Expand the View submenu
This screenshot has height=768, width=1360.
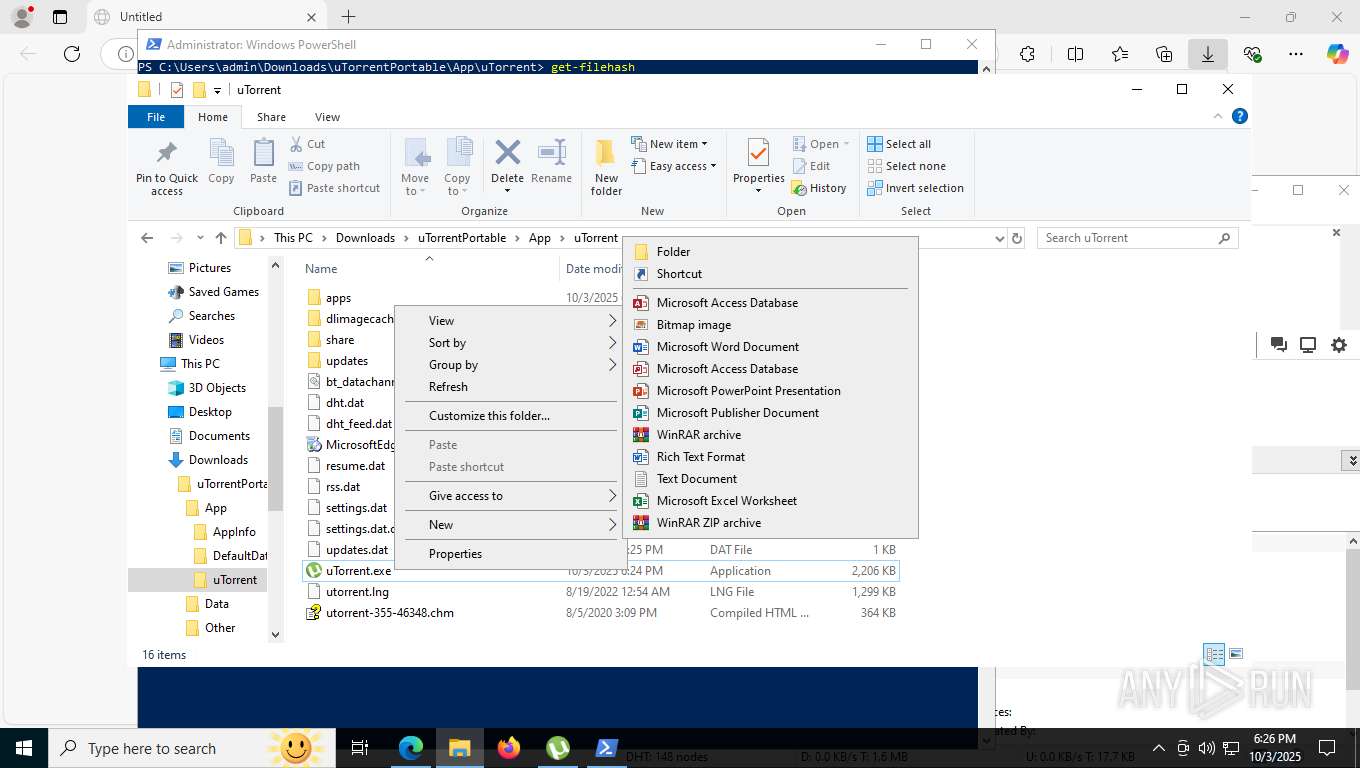[x=510, y=321]
